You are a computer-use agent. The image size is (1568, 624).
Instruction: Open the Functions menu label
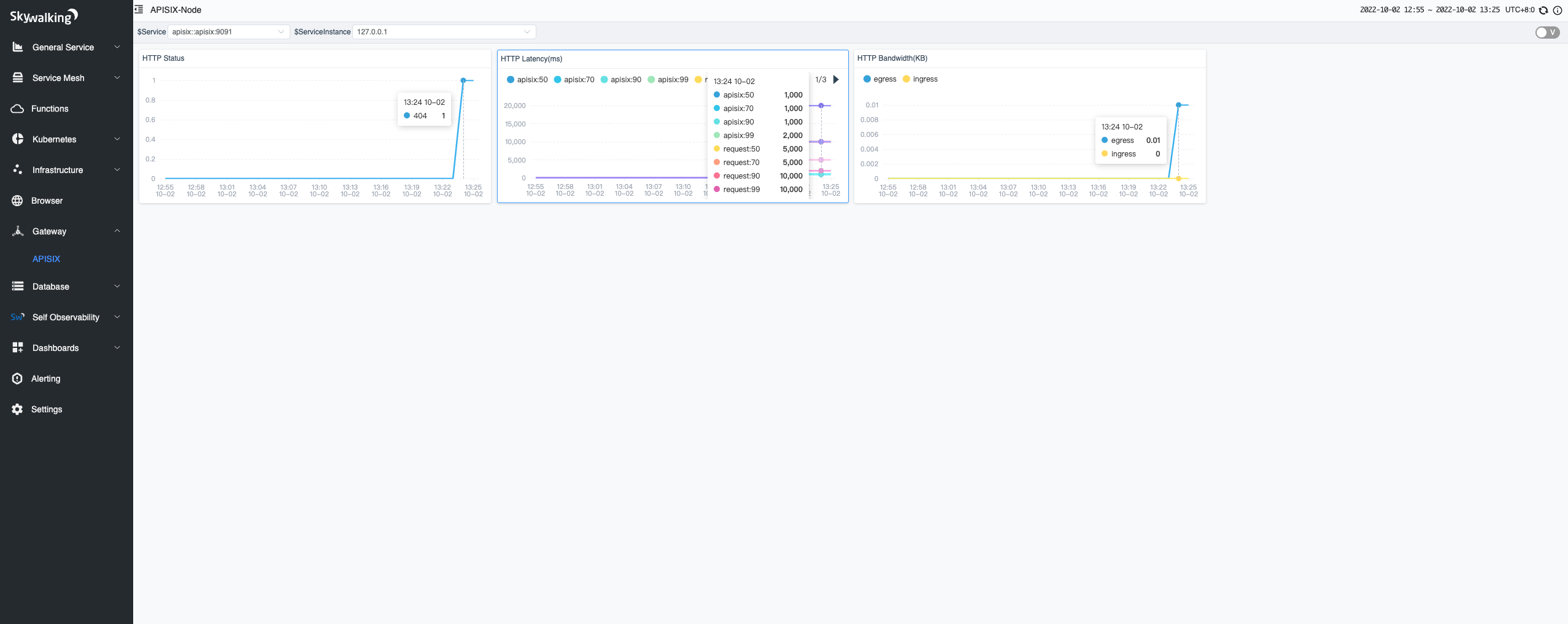[x=50, y=109]
